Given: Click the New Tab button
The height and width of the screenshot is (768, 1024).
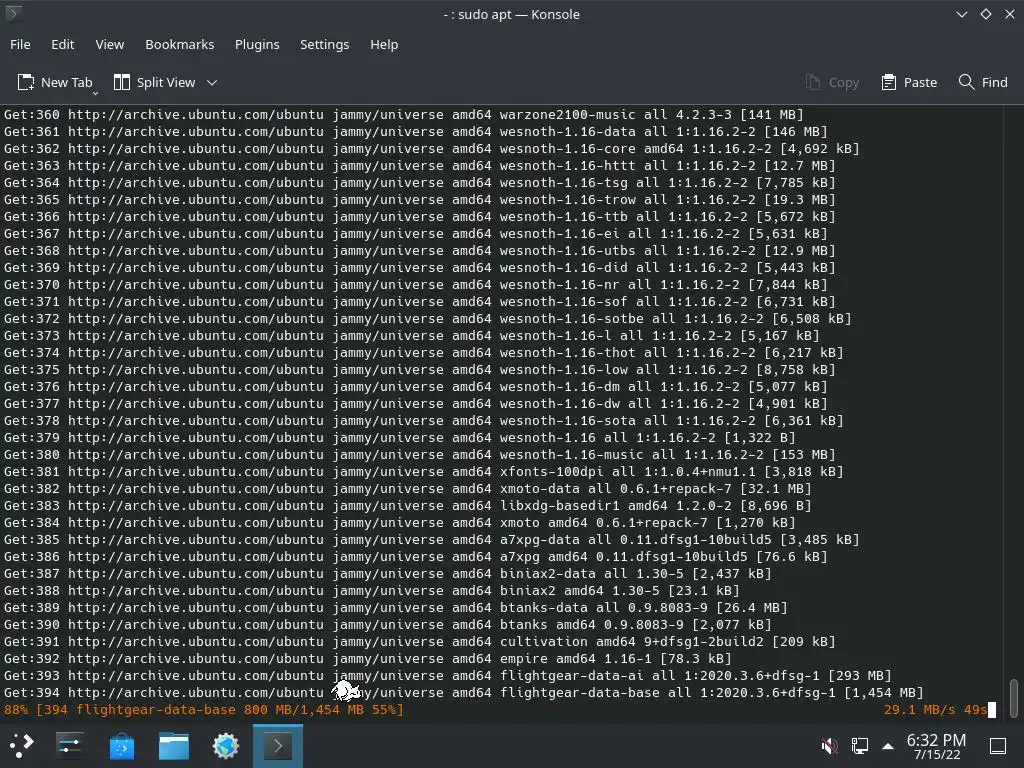Looking at the screenshot, I should 55,82.
